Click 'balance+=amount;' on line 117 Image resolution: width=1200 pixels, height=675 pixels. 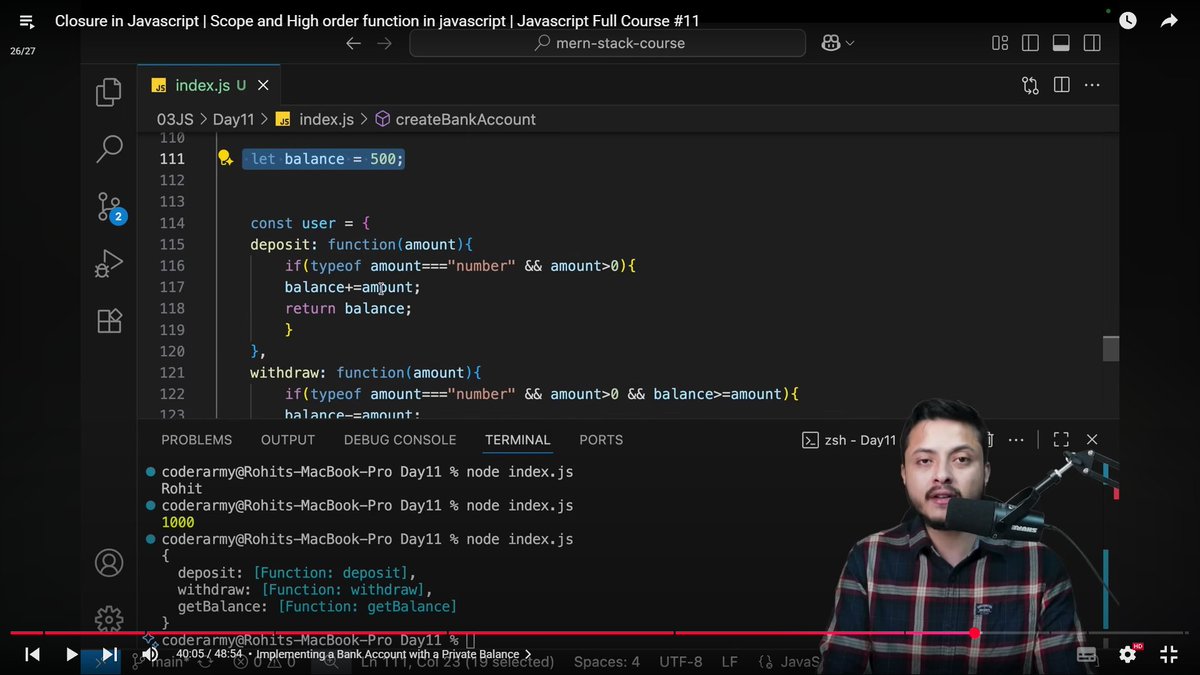[x=352, y=287]
